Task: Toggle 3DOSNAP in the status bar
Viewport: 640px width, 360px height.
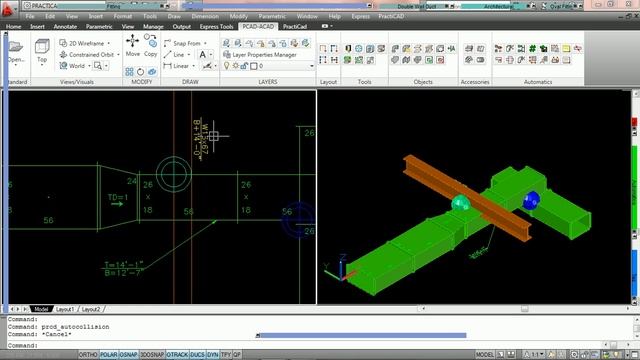Action: 152,355
